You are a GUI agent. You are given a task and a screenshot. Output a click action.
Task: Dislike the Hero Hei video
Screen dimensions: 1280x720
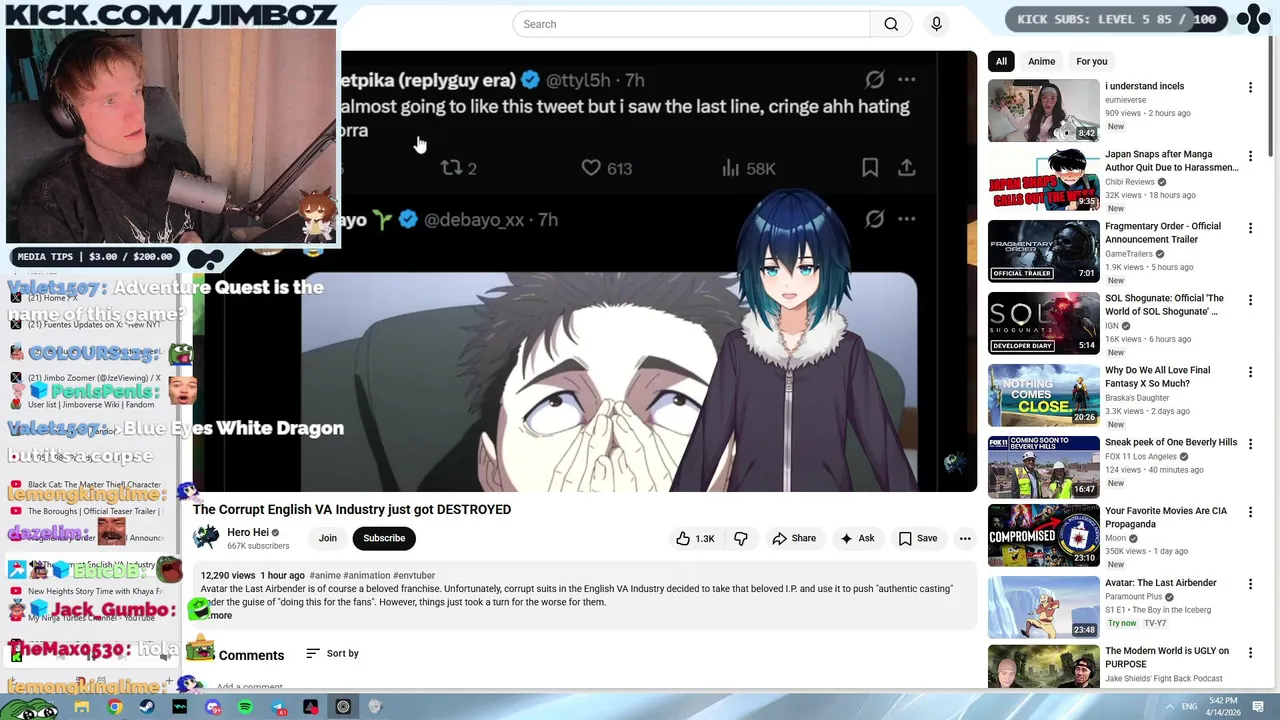(x=741, y=538)
